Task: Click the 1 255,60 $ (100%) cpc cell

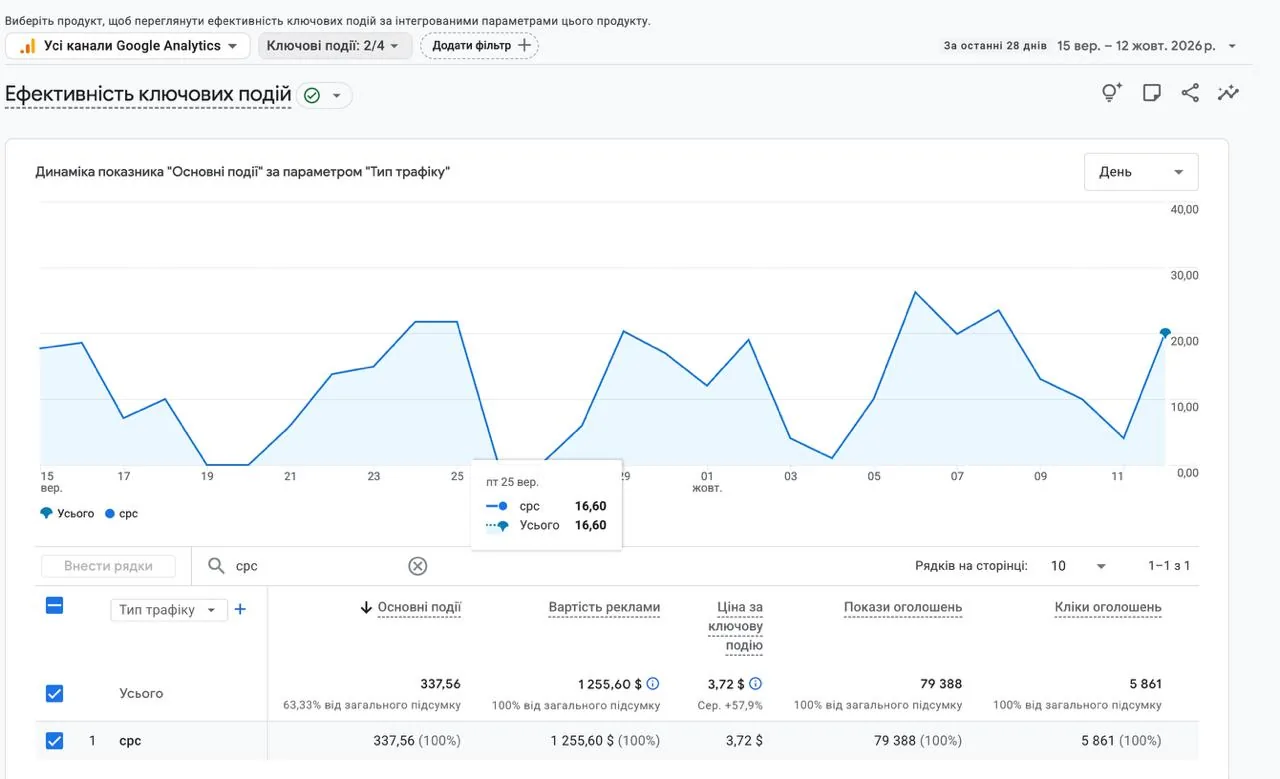Action: (x=605, y=741)
